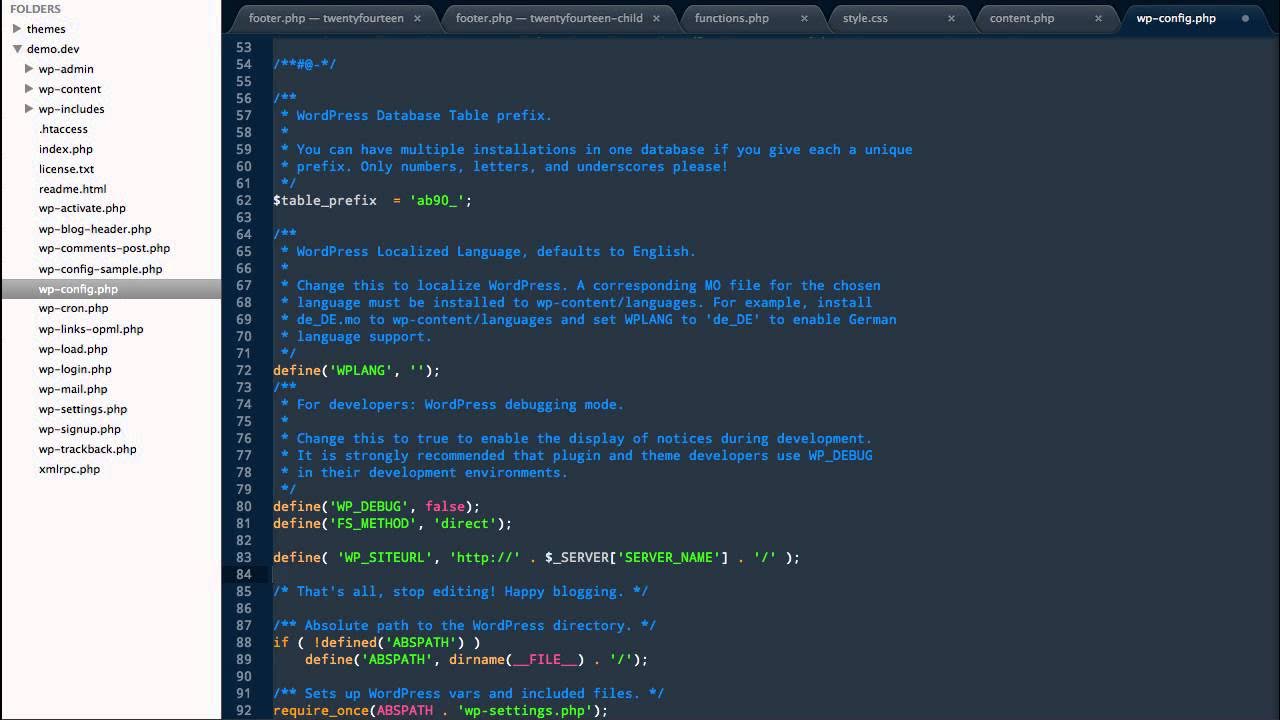Screen dimensions: 1280x720
Task: Select the wp-content folder
Action: tap(70, 89)
